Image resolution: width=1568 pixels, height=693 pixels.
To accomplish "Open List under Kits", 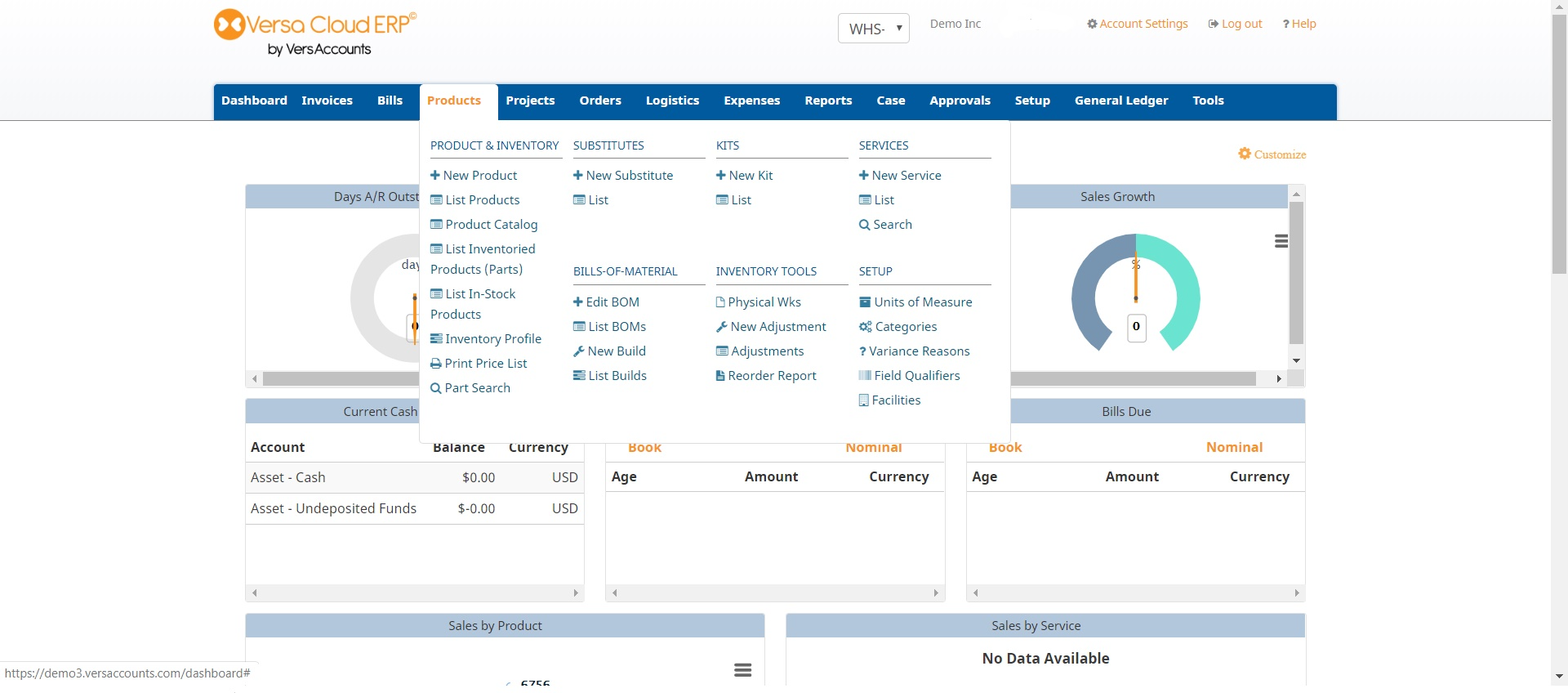I will coord(734,199).
